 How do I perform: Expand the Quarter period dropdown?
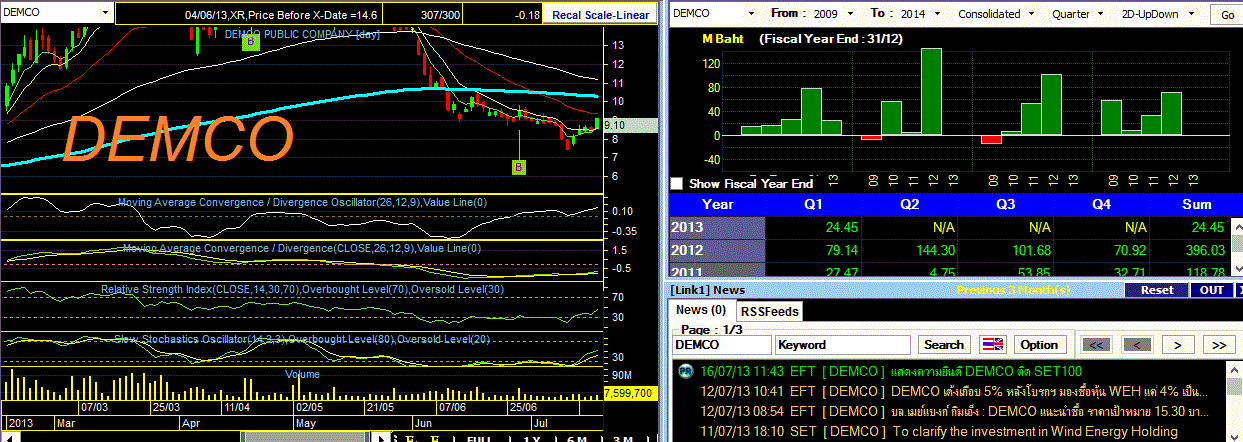click(1103, 14)
